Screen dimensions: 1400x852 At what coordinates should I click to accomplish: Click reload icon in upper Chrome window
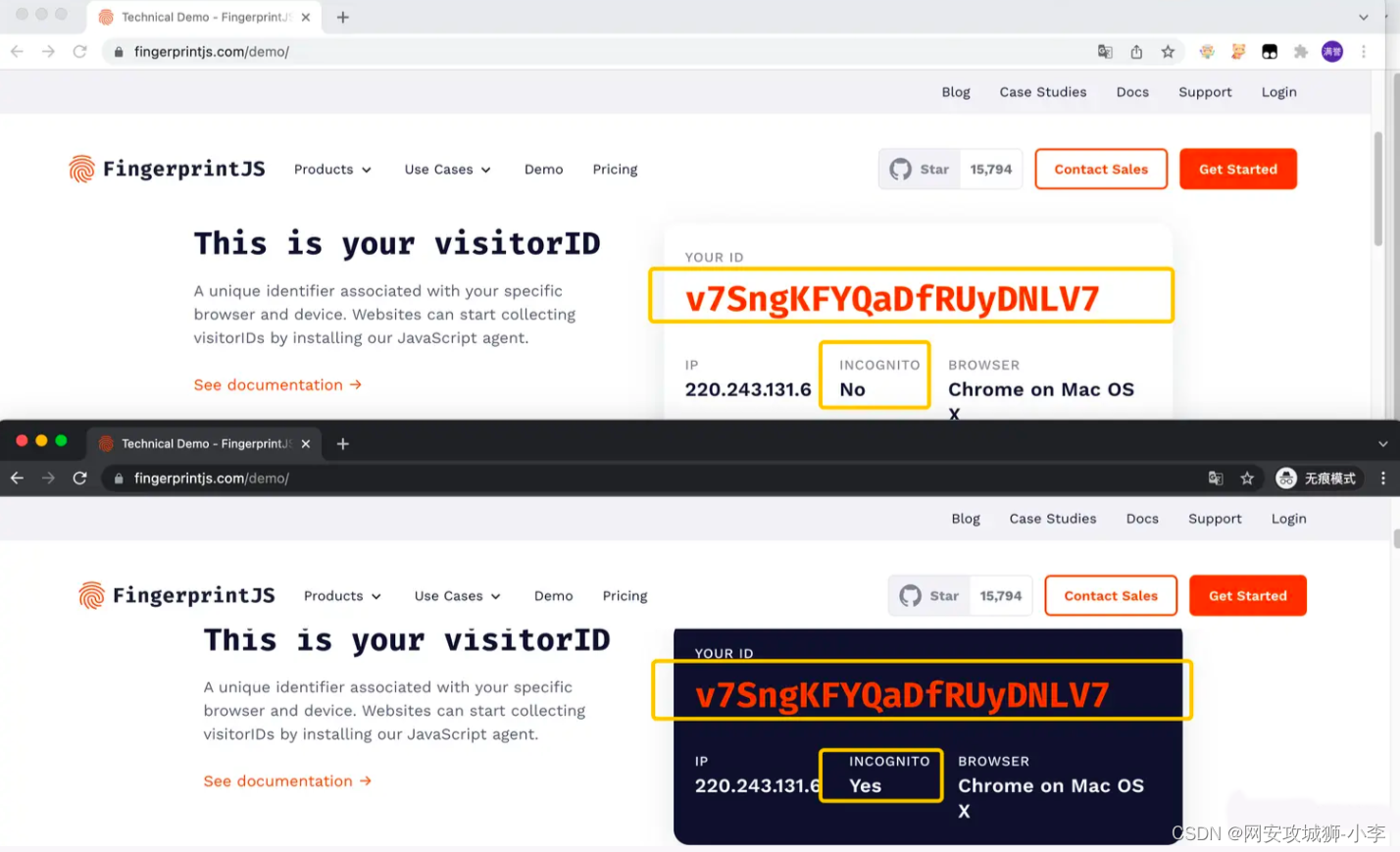pyautogui.click(x=79, y=52)
